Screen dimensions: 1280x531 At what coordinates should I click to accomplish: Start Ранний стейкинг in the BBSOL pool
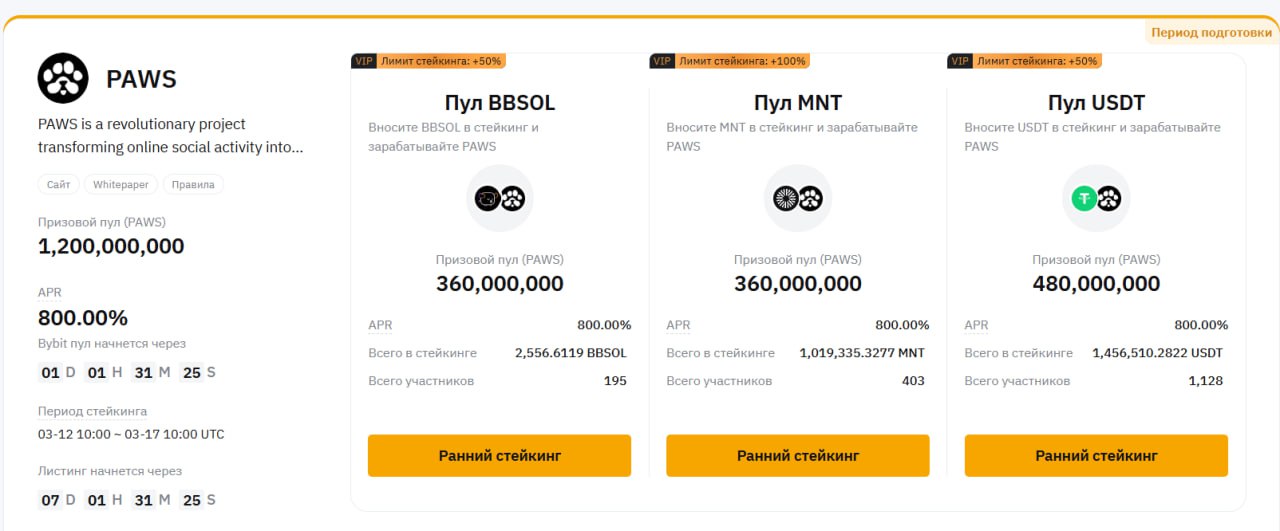click(500, 455)
